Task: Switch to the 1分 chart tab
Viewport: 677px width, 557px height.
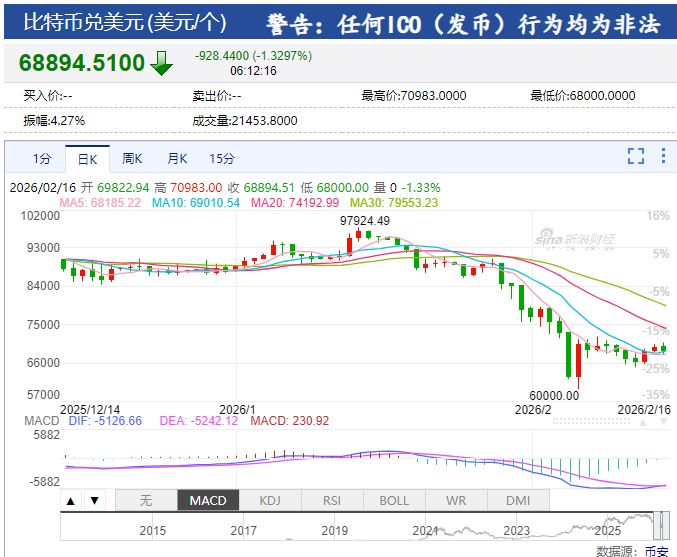Action: (41, 158)
